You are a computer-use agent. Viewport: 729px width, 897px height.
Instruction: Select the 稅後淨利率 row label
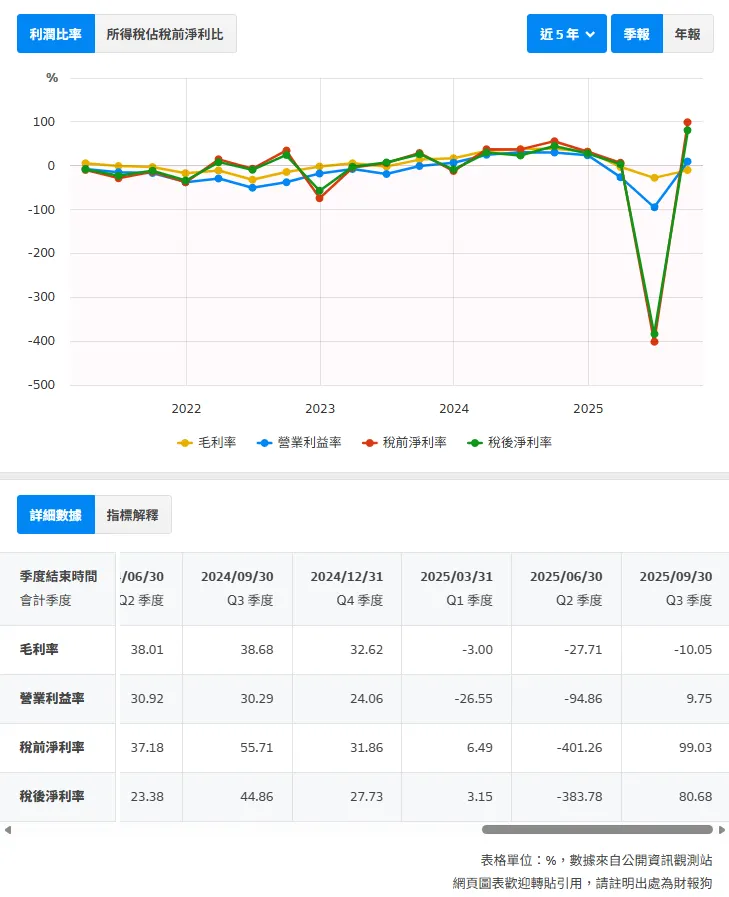[52, 796]
